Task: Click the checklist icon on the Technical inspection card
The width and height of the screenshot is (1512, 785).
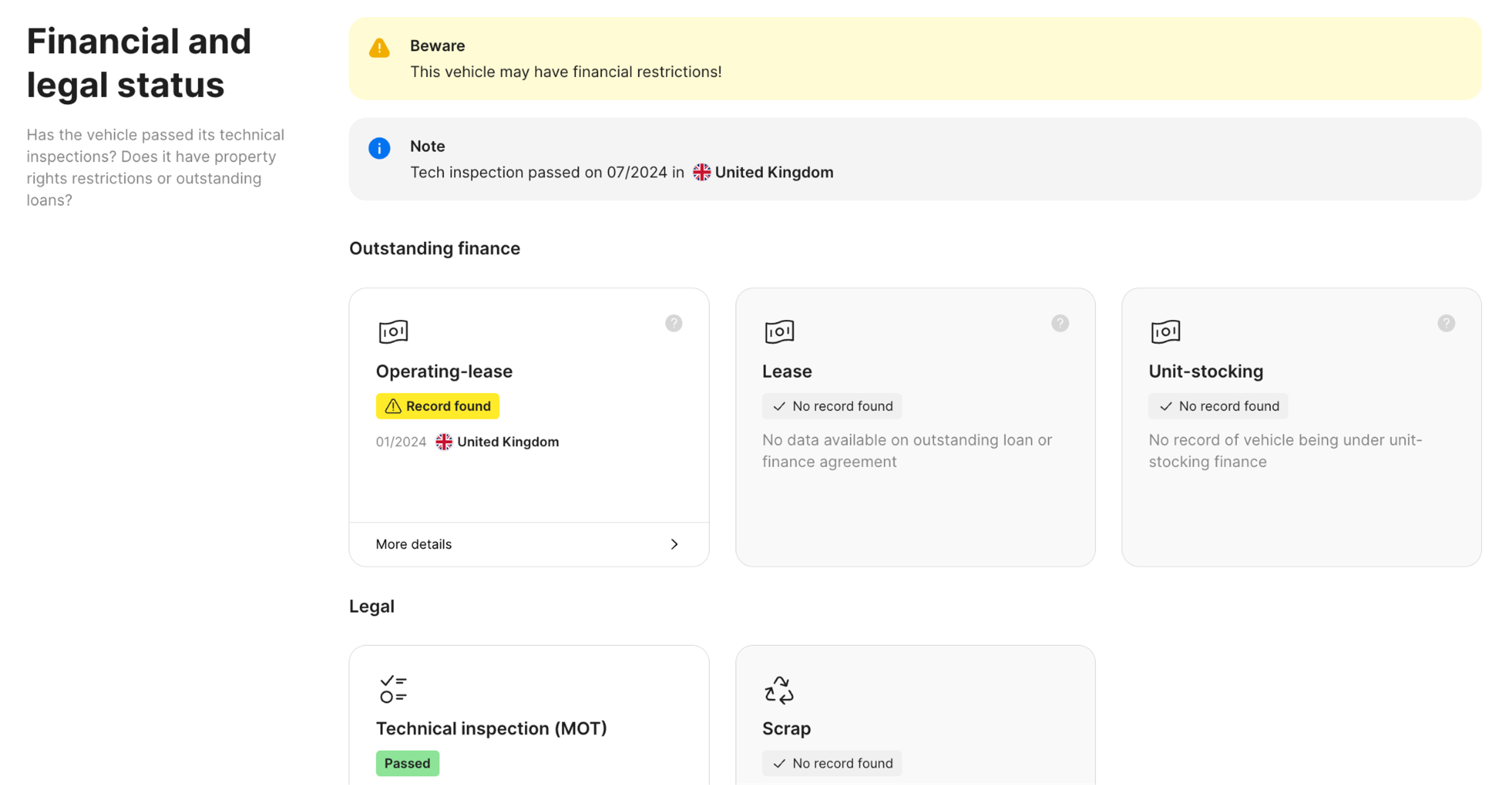Action: click(393, 689)
